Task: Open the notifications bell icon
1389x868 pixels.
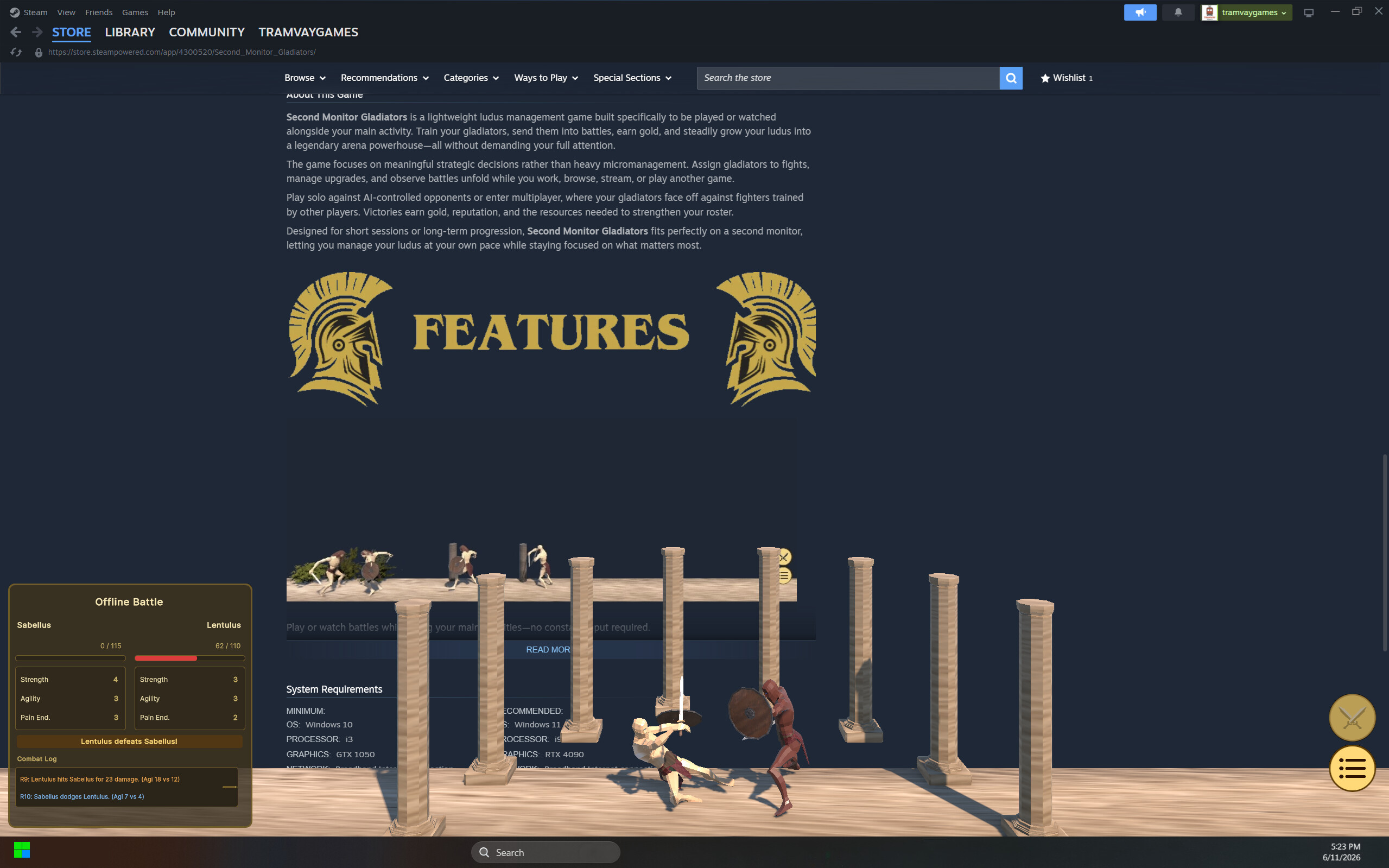Action: click(1178, 12)
